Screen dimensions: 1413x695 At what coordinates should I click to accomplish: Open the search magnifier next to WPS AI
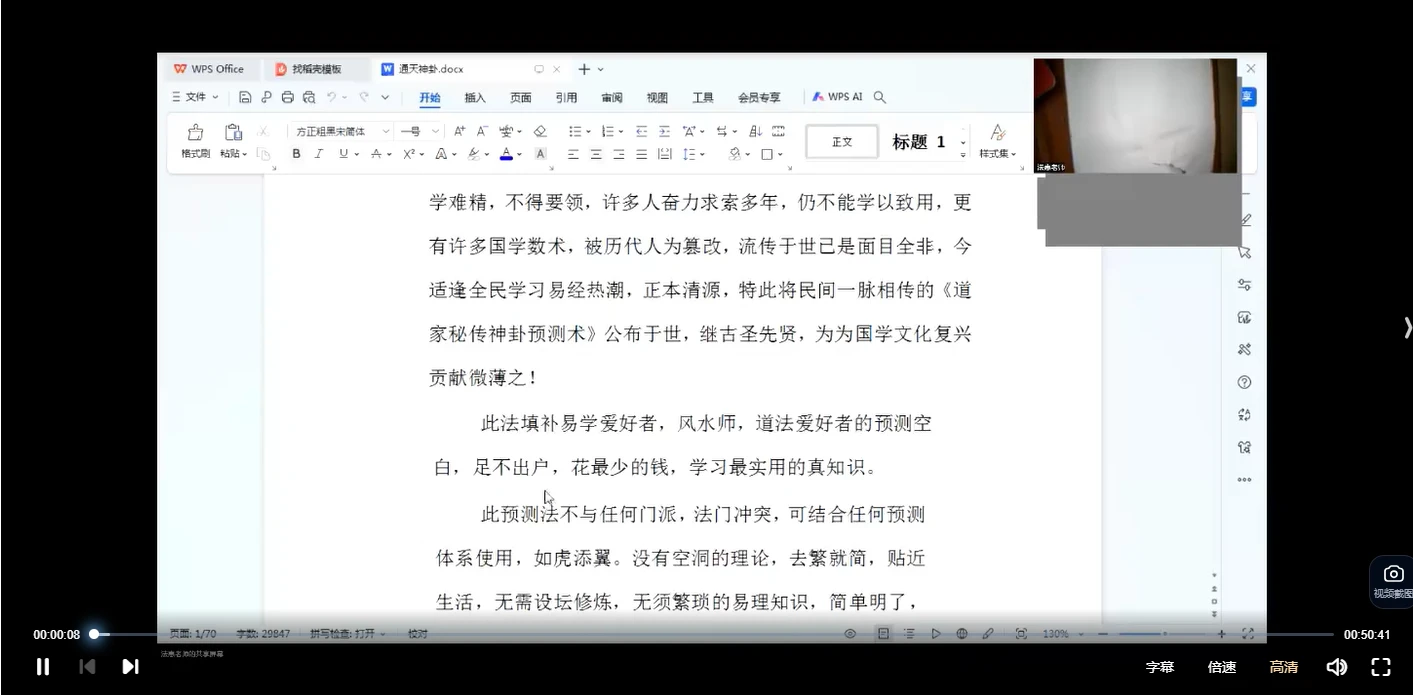pos(880,97)
